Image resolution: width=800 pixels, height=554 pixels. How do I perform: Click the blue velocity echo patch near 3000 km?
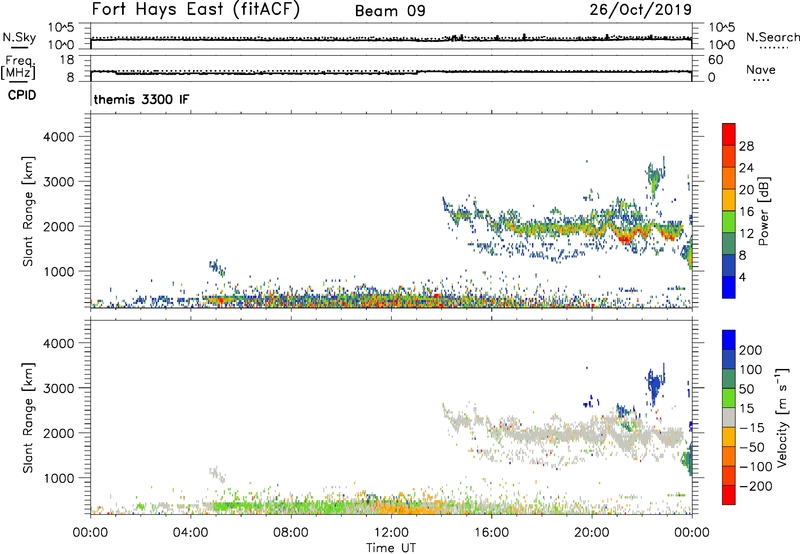[654, 384]
